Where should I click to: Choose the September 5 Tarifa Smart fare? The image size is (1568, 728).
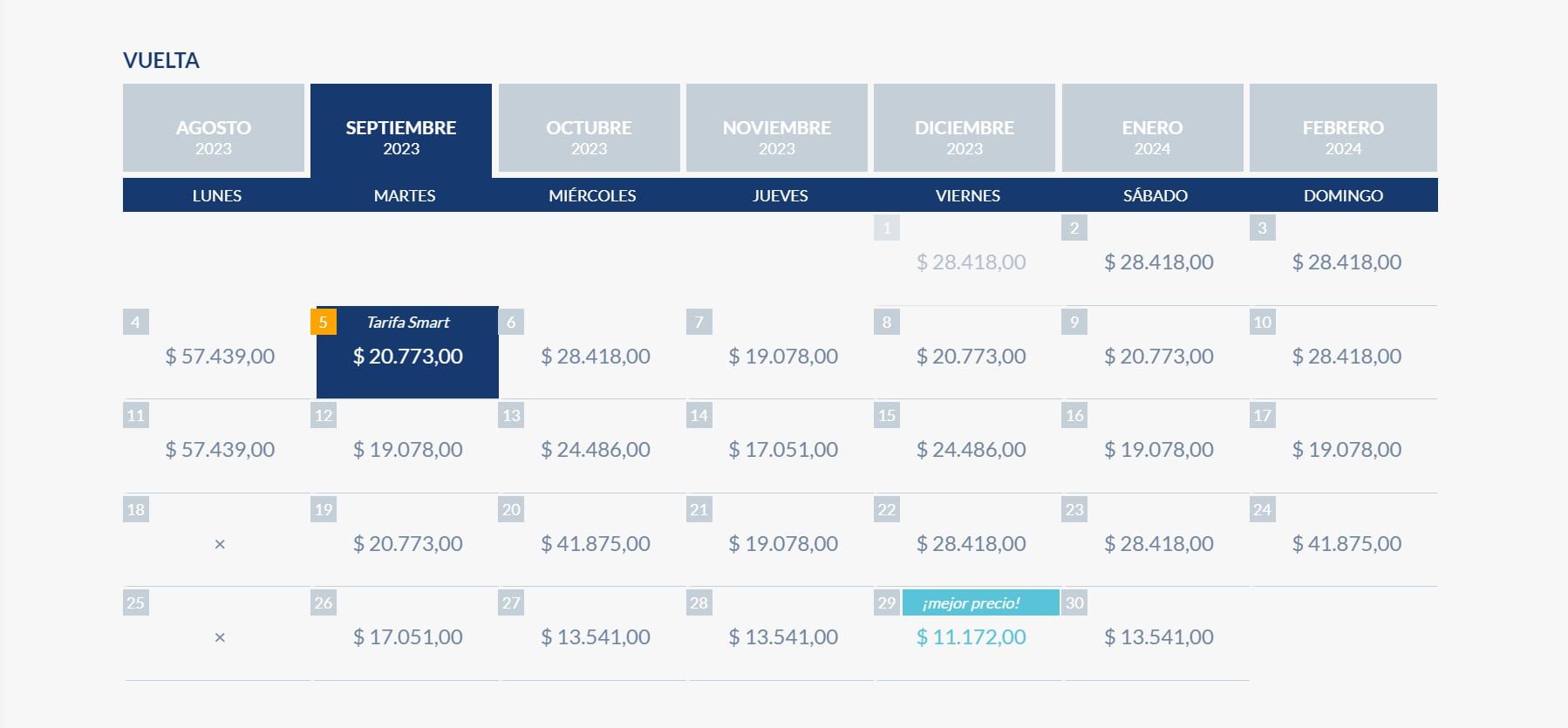click(407, 356)
